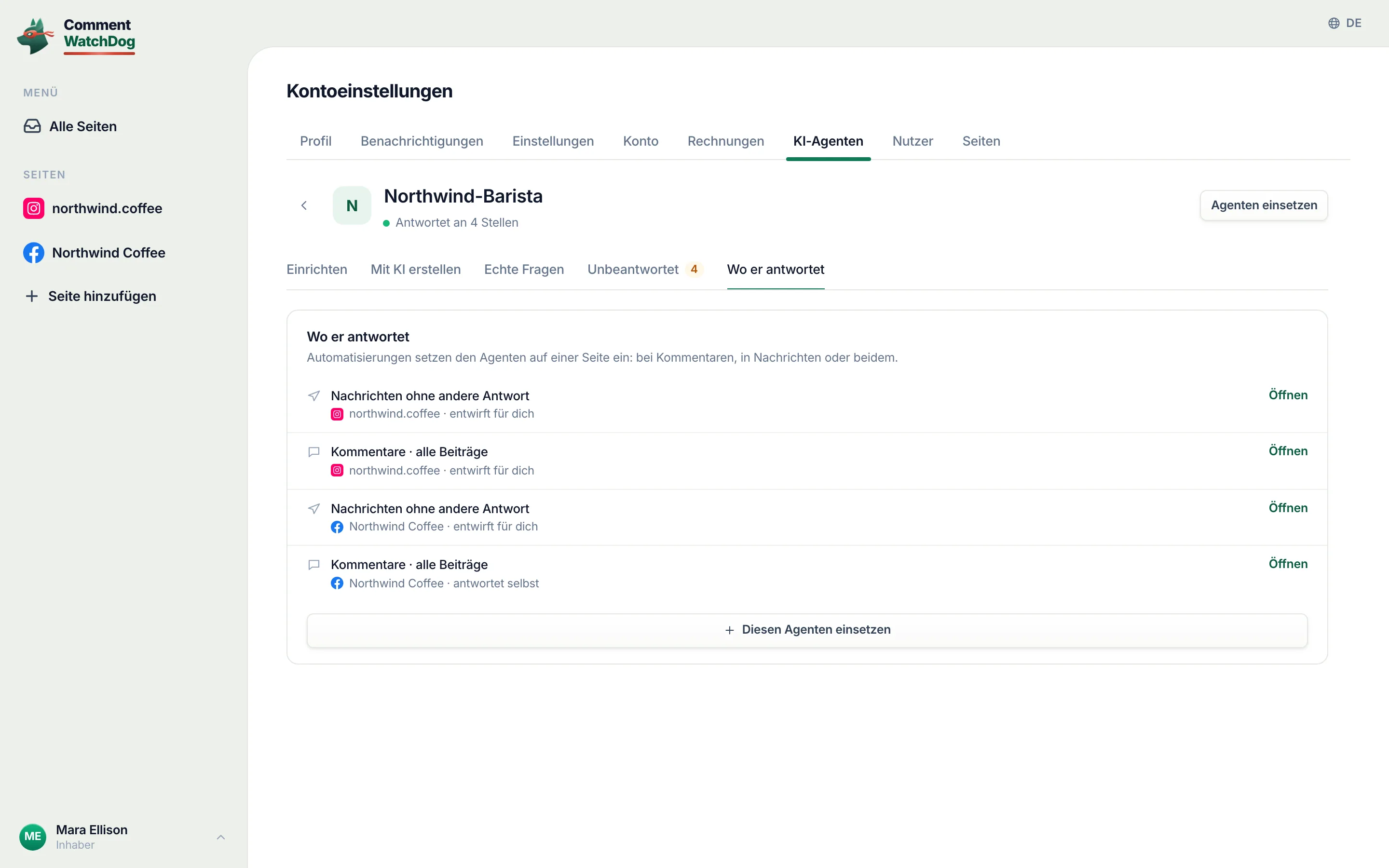Click the ME user avatar
This screenshot has height=868, width=1389.
[x=33, y=837]
